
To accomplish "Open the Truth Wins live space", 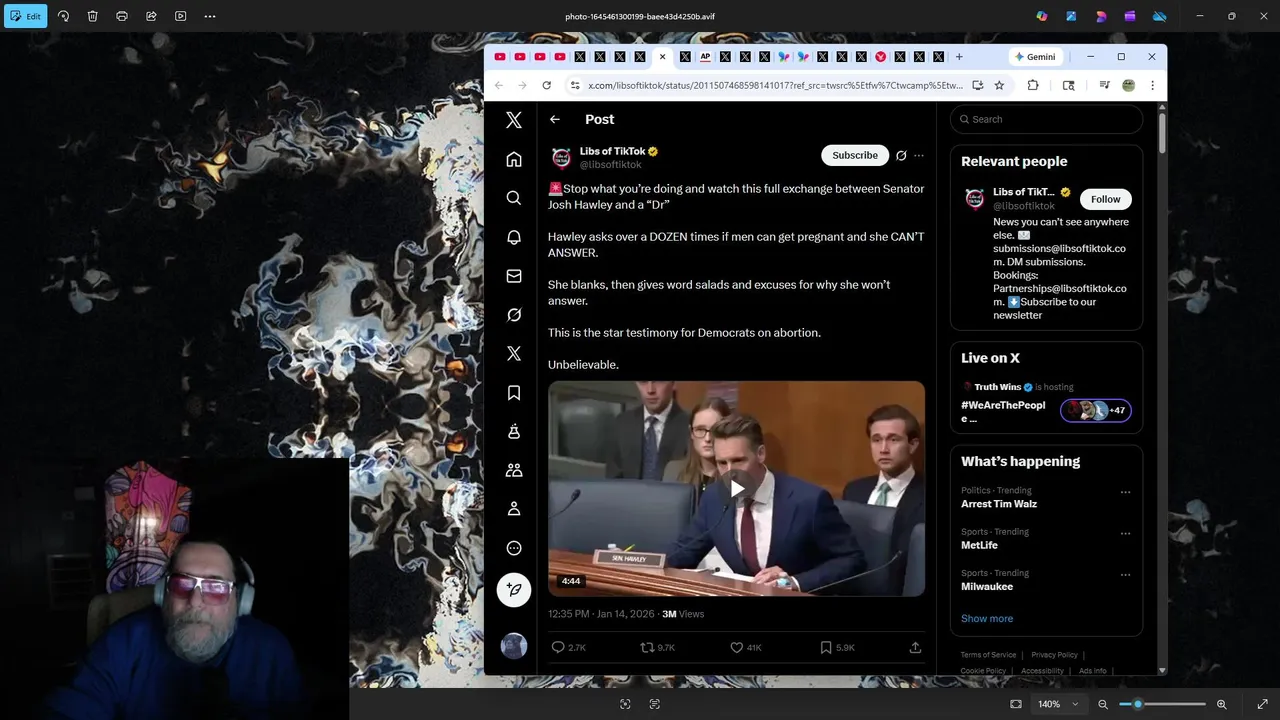I will pos(1046,400).
